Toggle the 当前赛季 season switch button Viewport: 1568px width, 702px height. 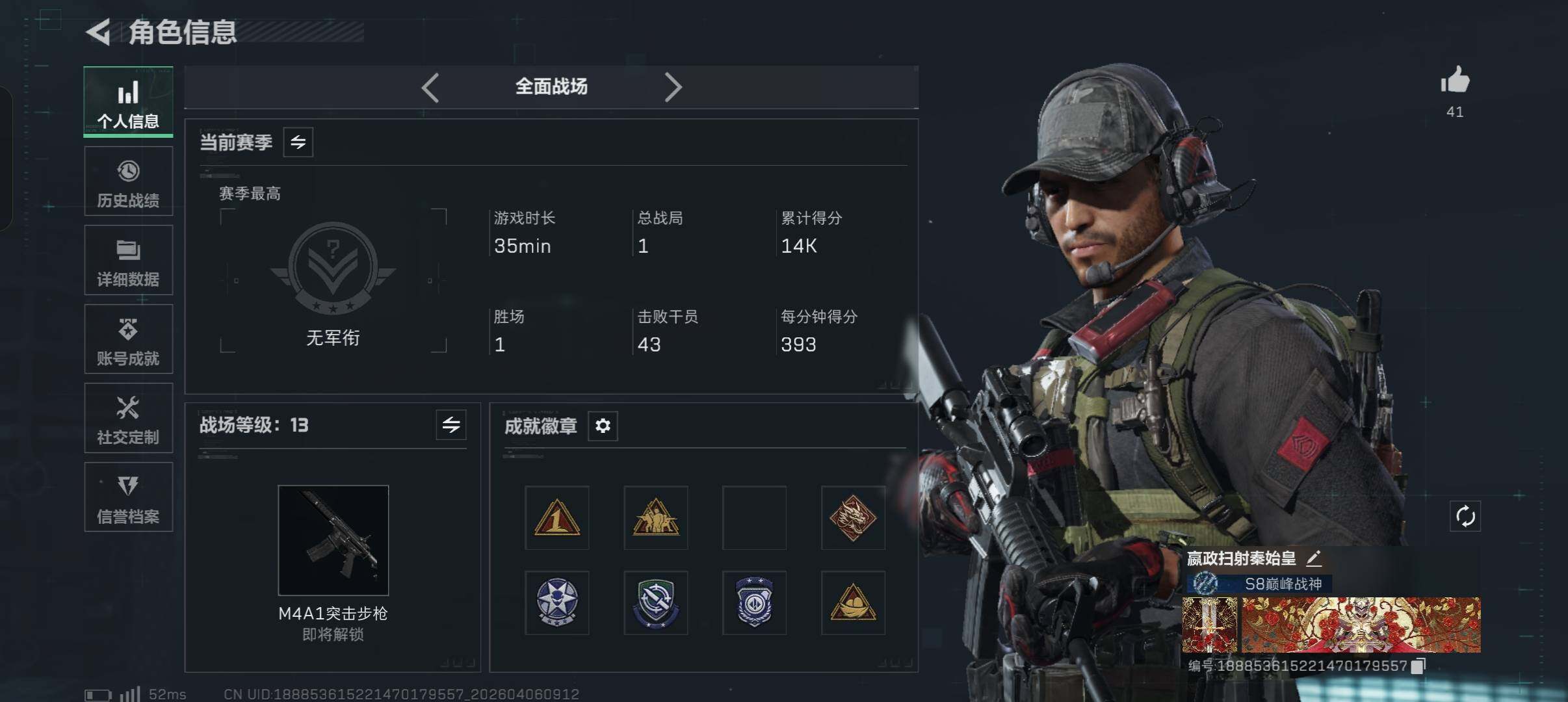pyautogui.click(x=298, y=142)
